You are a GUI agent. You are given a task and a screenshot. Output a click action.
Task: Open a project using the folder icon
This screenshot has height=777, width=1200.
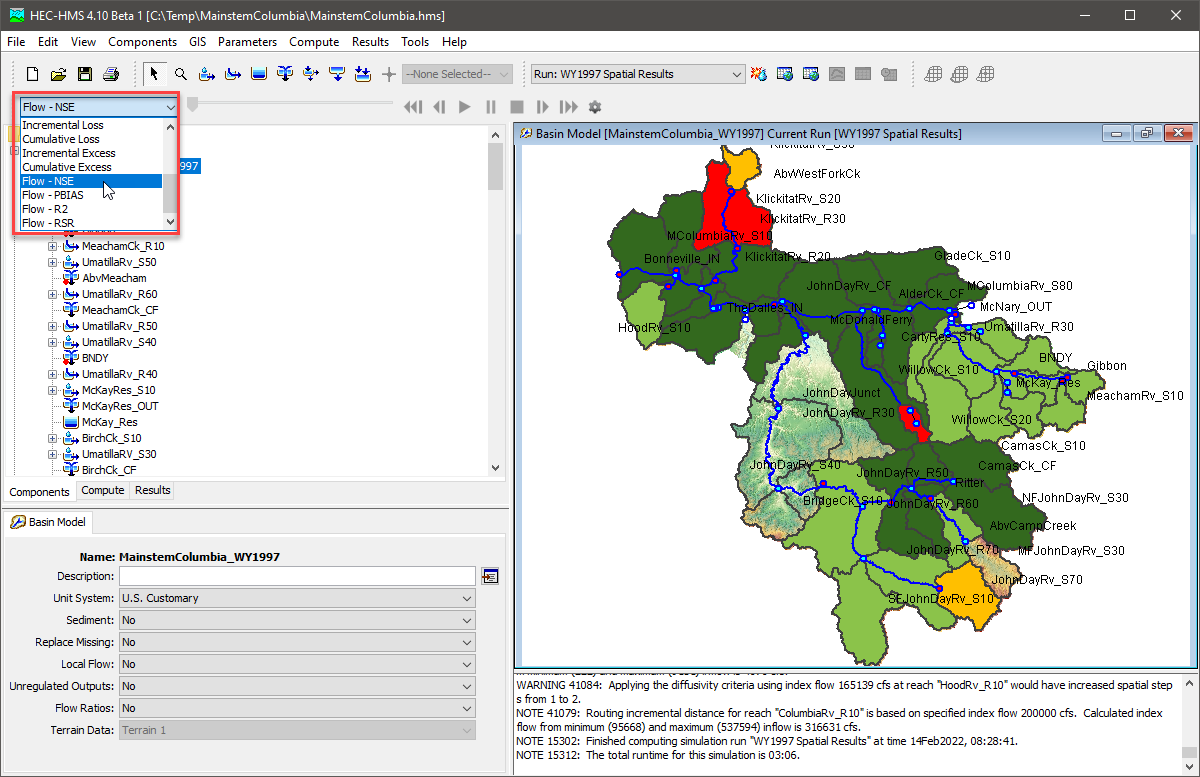pos(59,74)
